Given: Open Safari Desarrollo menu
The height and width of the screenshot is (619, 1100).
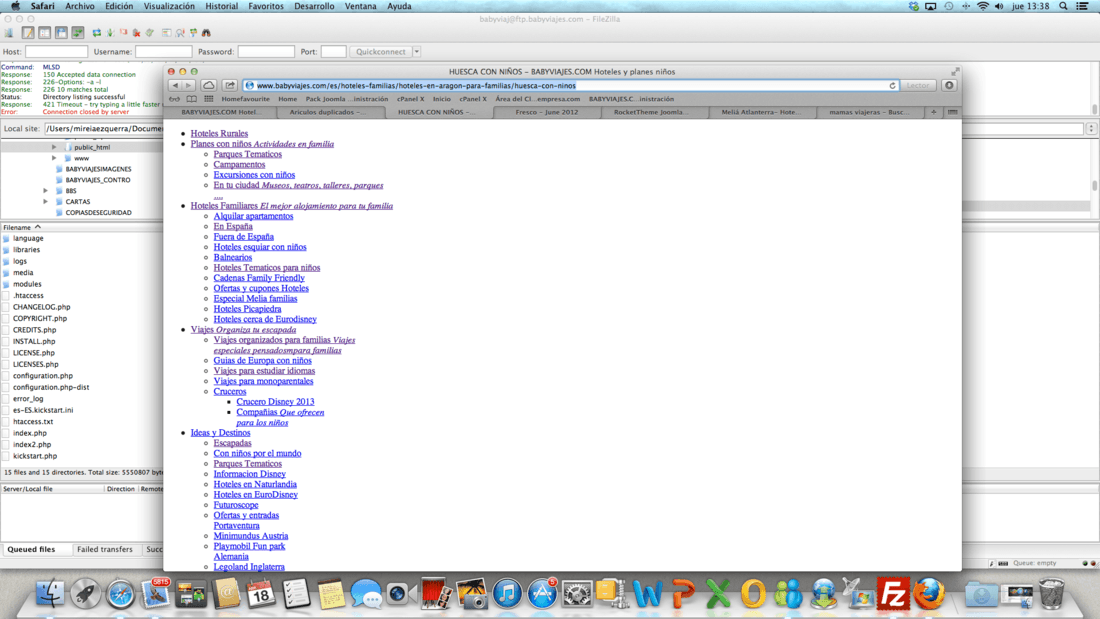Looking at the screenshot, I should click(314, 6).
